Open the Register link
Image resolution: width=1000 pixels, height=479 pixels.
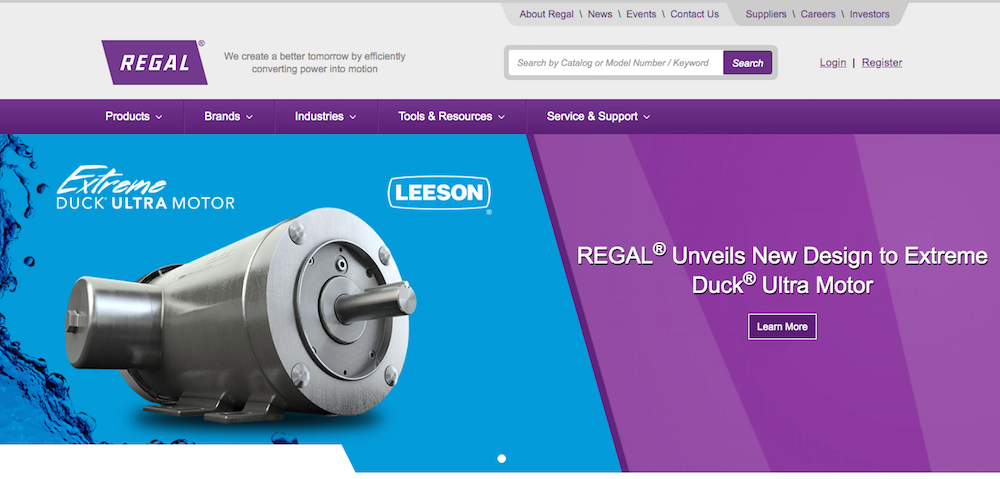coord(882,63)
